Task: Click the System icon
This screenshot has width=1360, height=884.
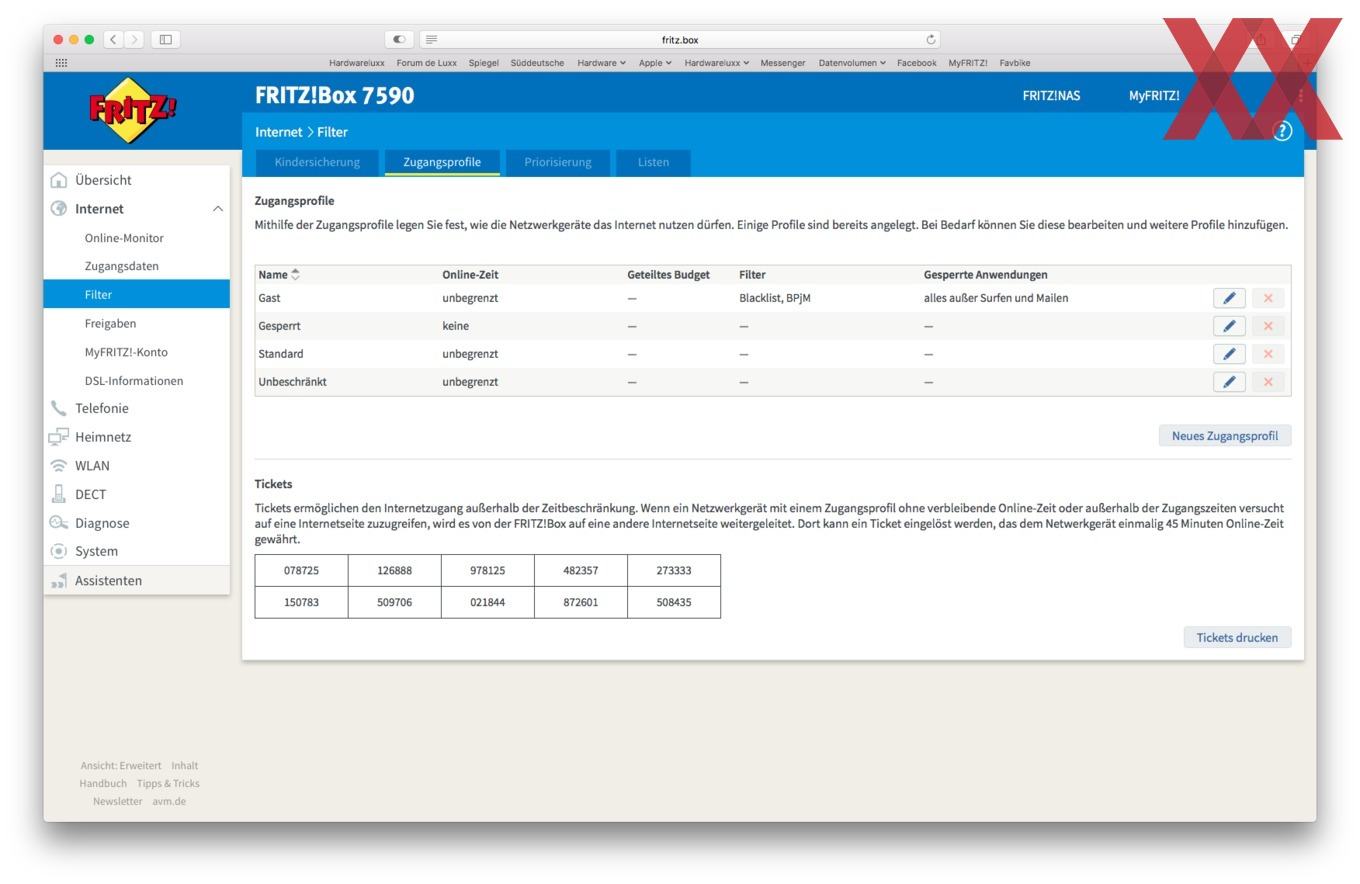Action: point(59,551)
